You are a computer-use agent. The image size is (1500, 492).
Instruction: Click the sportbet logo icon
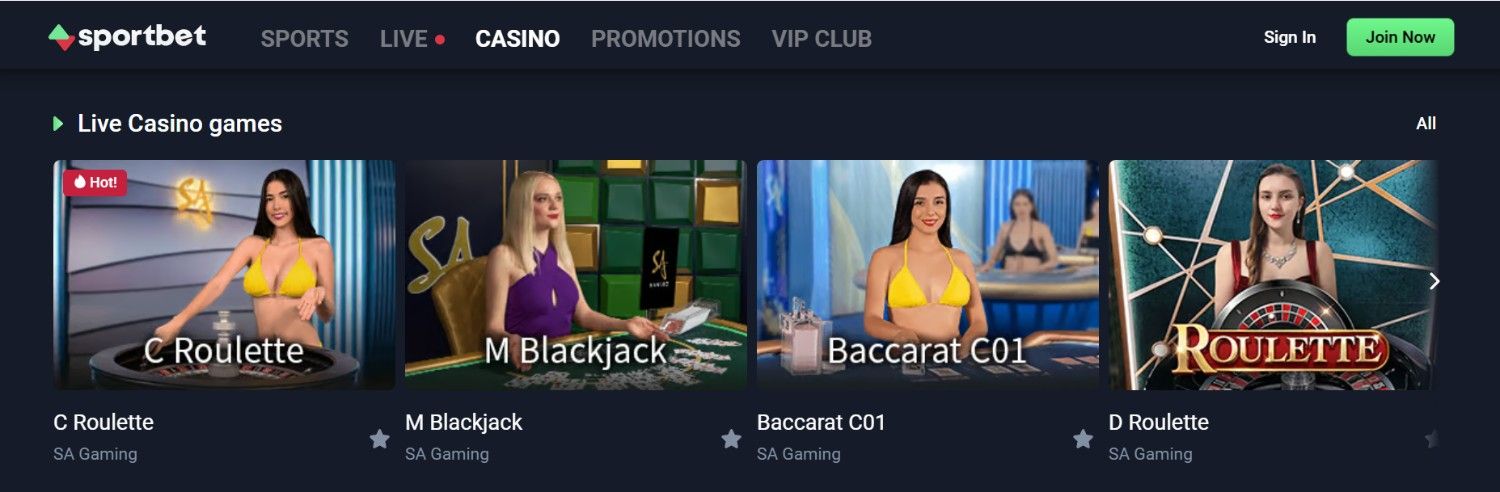coord(62,37)
